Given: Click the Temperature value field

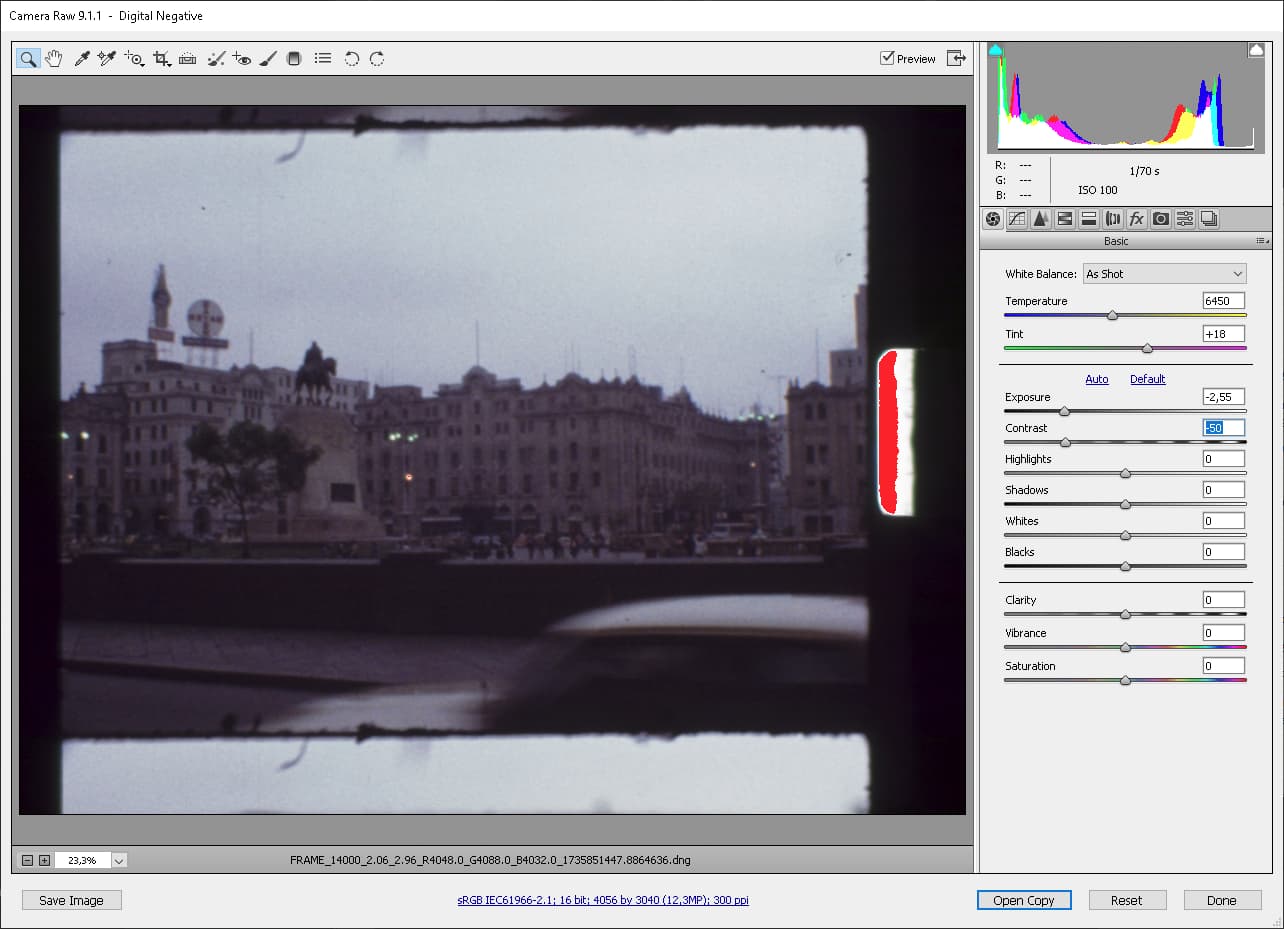Looking at the screenshot, I should [1224, 301].
